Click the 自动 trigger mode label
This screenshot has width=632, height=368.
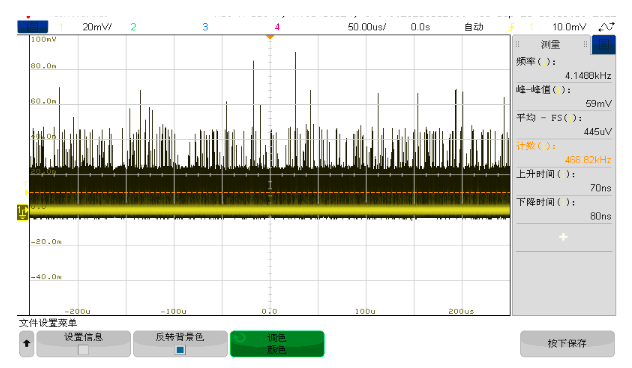pos(474,27)
